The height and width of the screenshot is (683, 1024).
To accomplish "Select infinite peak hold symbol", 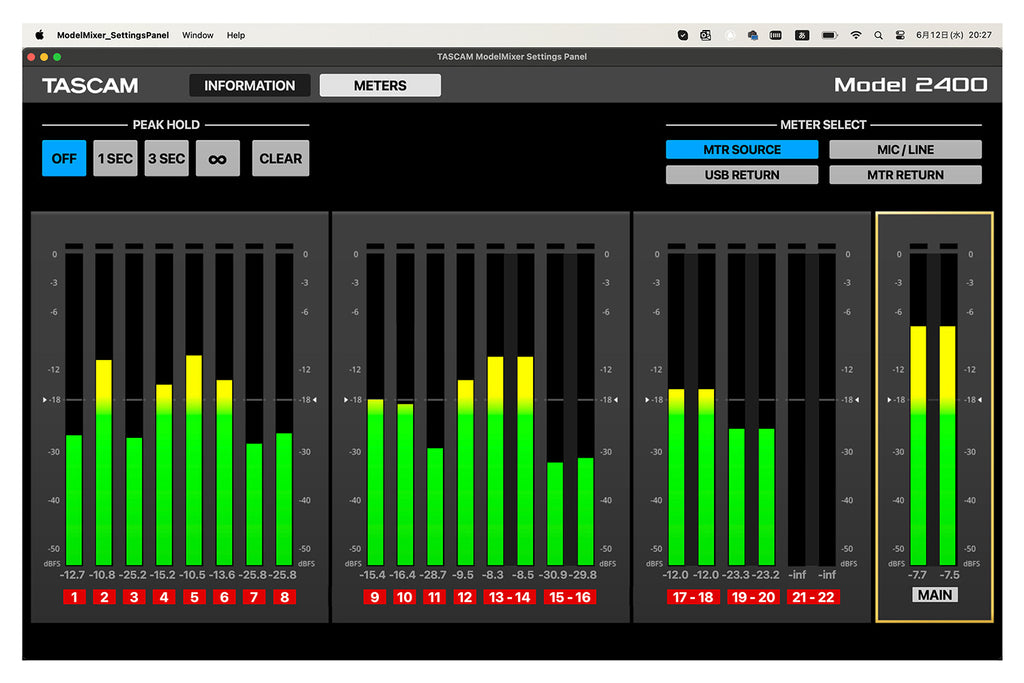I will pos(217,159).
